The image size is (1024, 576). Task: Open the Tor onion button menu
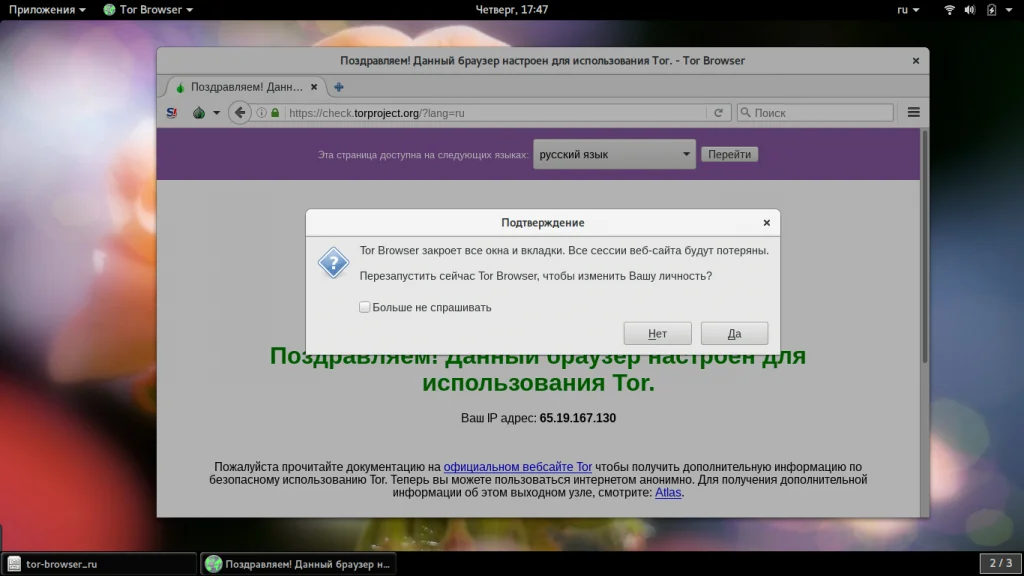(x=199, y=113)
